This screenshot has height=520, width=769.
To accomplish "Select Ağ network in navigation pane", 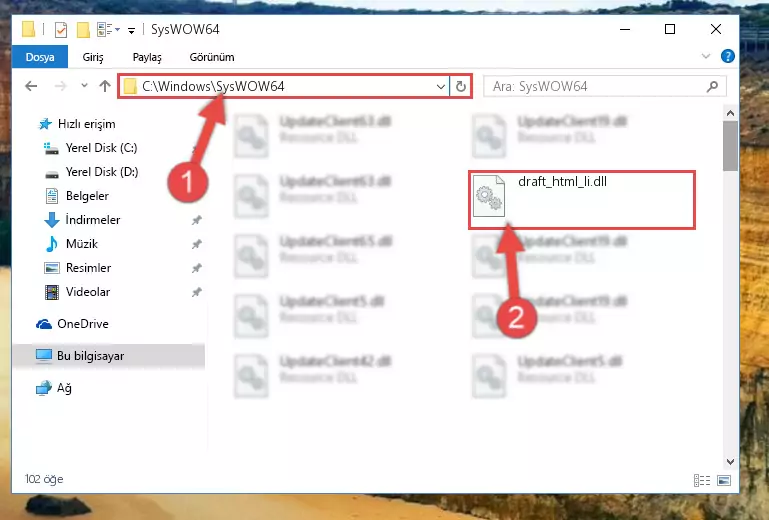I will (64, 388).
